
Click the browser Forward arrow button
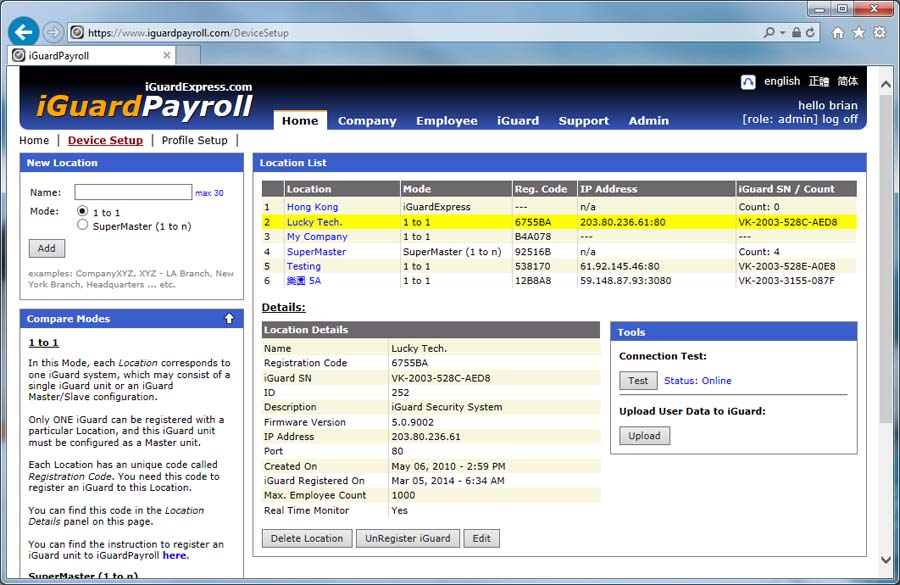point(53,32)
